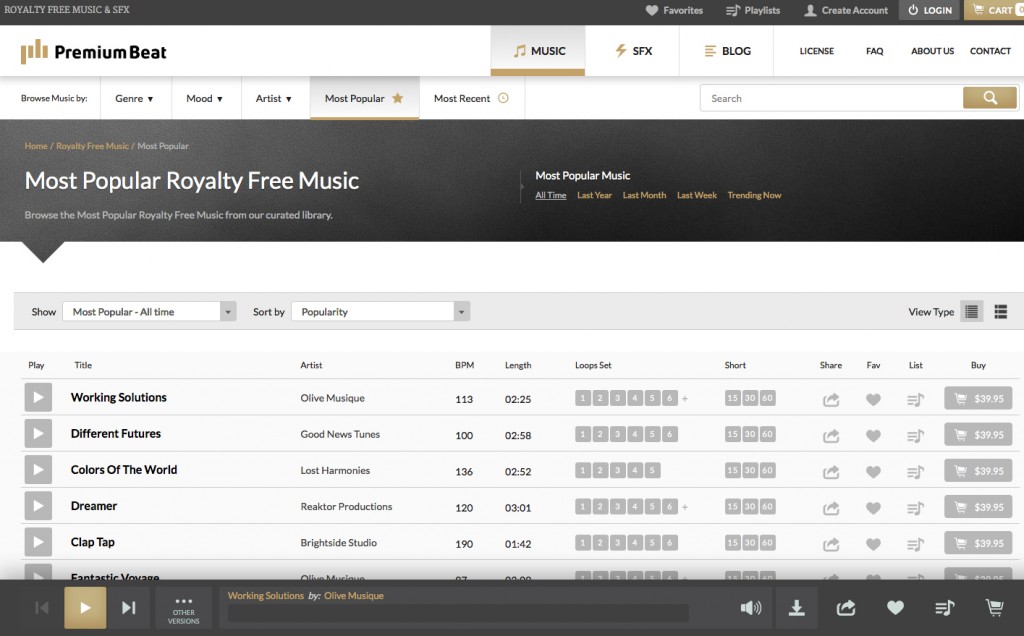Click the player bar play button

point(85,608)
